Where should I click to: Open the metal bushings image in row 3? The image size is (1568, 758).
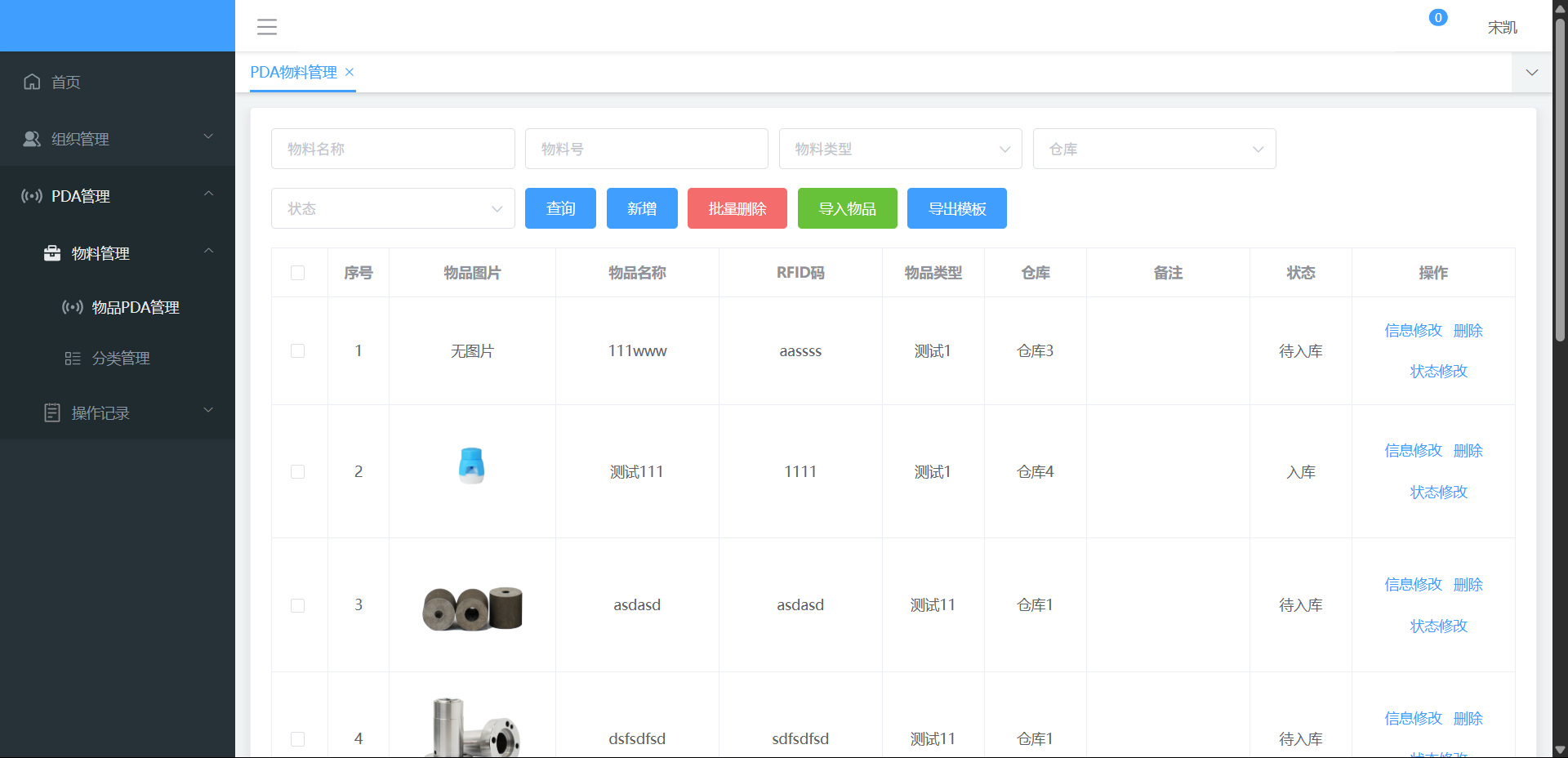pos(472,609)
